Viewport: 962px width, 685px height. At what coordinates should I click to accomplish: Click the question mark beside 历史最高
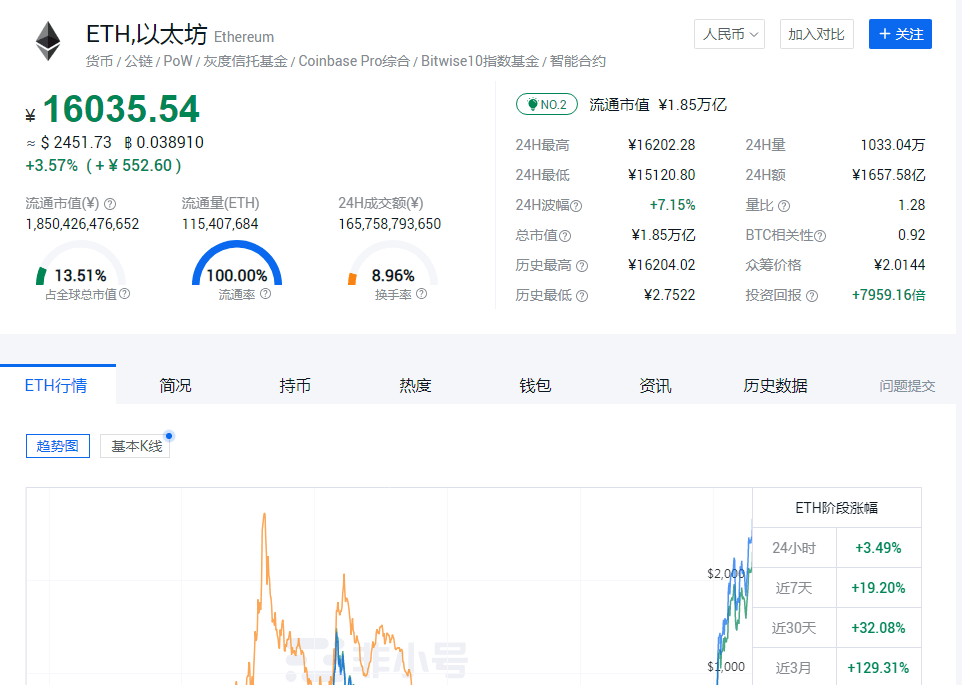[583, 264]
